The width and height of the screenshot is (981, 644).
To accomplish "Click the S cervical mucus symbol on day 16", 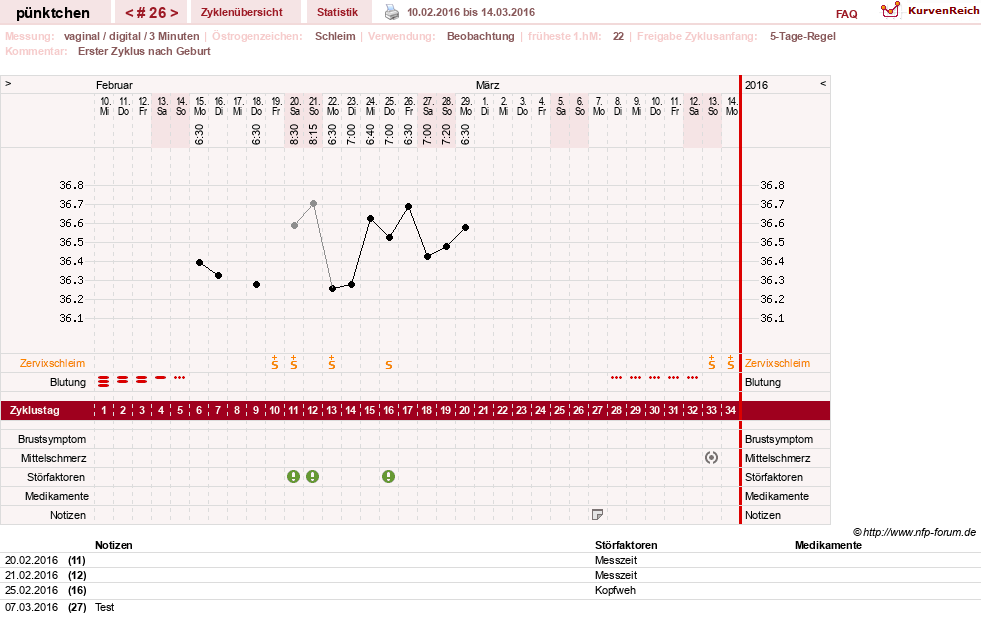I will [x=389, y=365].
